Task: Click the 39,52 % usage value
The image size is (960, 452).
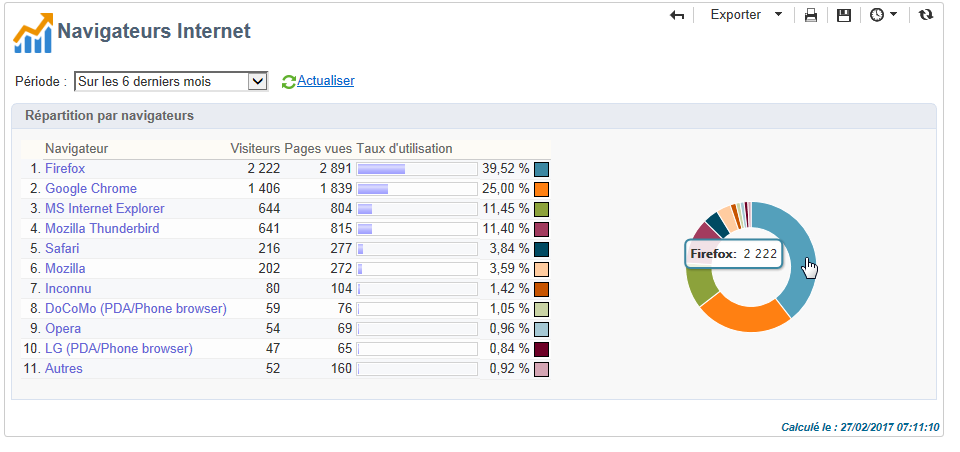Action: coord(506,168)
